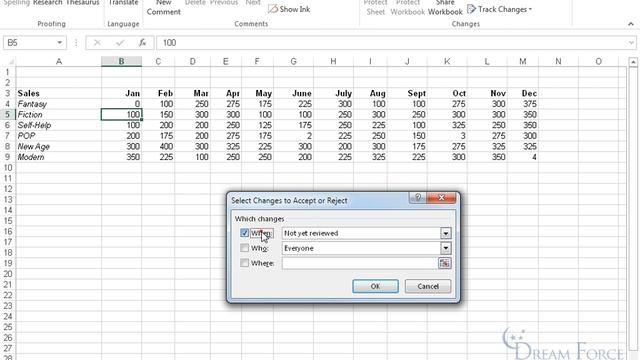Open the Name Box dropdown arrow
Image resolution: width=640 pixels, height=360 pixels.
[60, 42]
